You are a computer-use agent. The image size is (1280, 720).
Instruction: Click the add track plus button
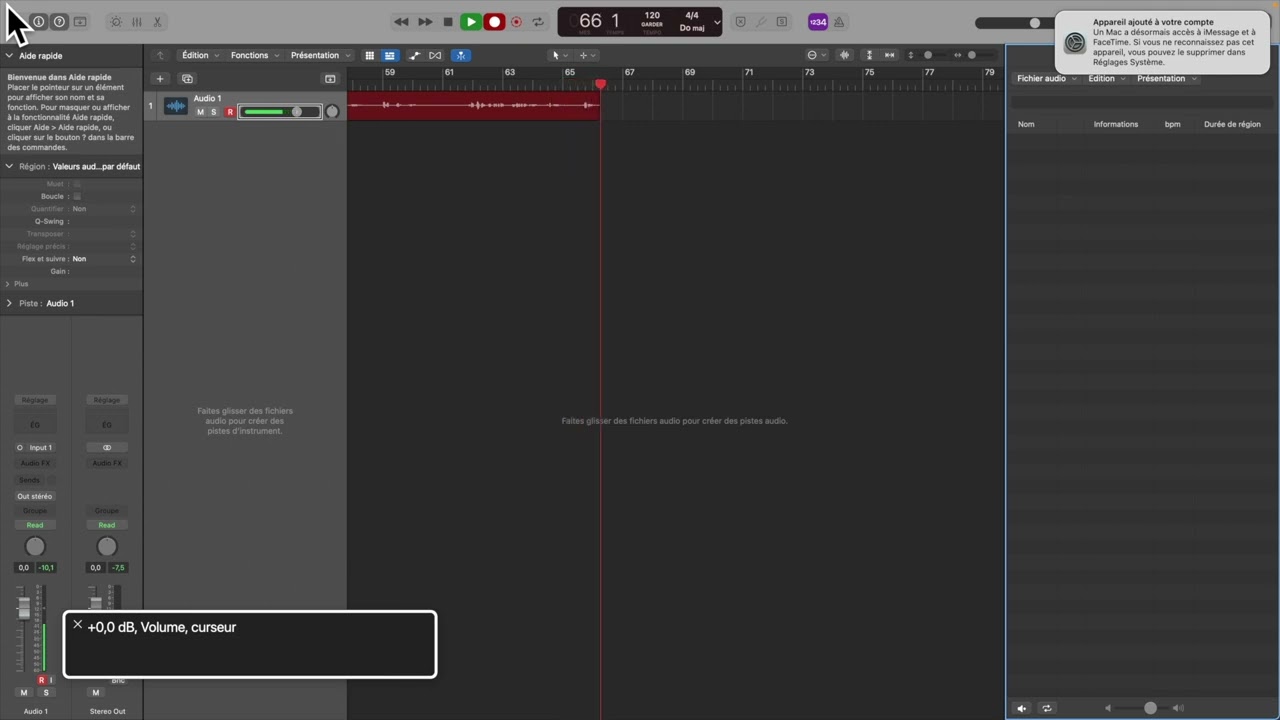[159, 78]
